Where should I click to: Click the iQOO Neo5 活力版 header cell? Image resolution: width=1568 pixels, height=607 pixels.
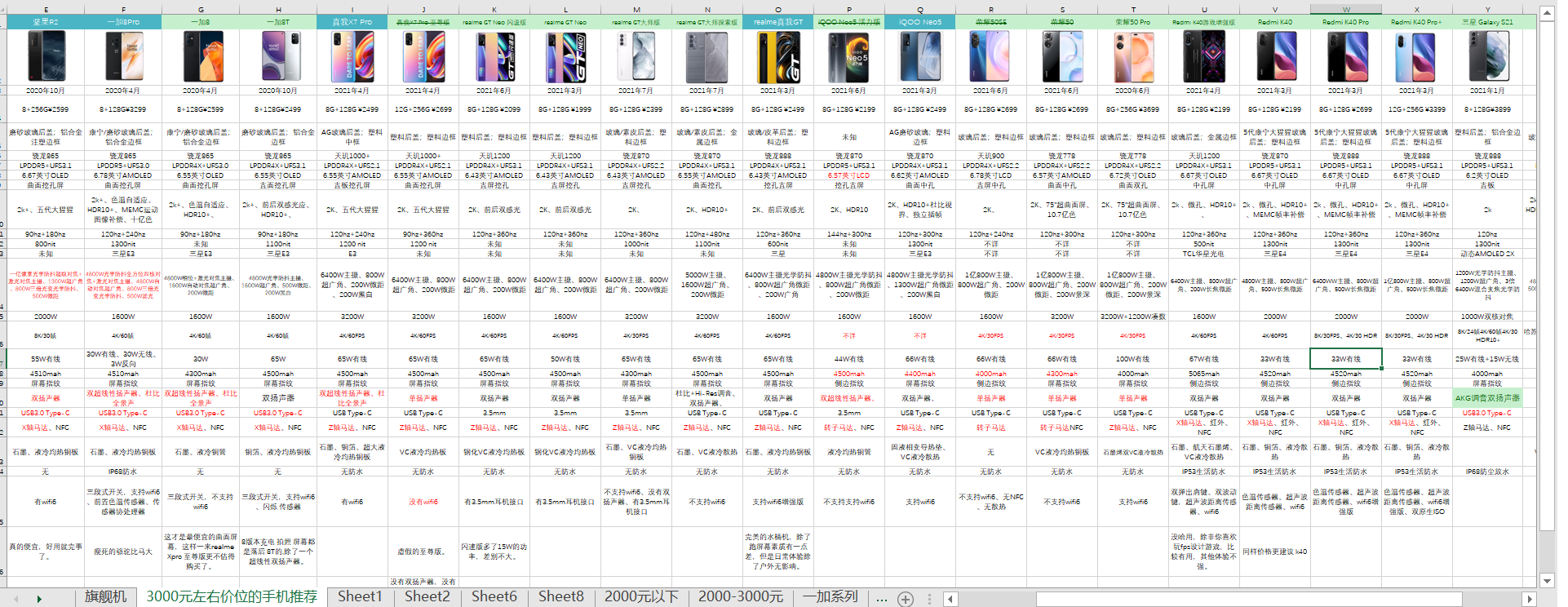[x=849, y=22]
